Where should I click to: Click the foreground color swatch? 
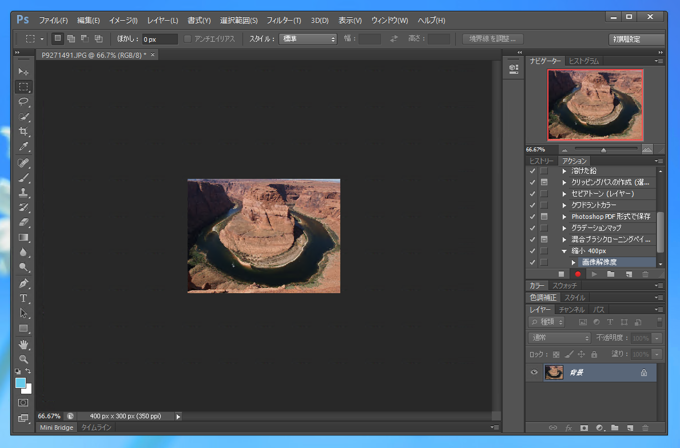20,383
